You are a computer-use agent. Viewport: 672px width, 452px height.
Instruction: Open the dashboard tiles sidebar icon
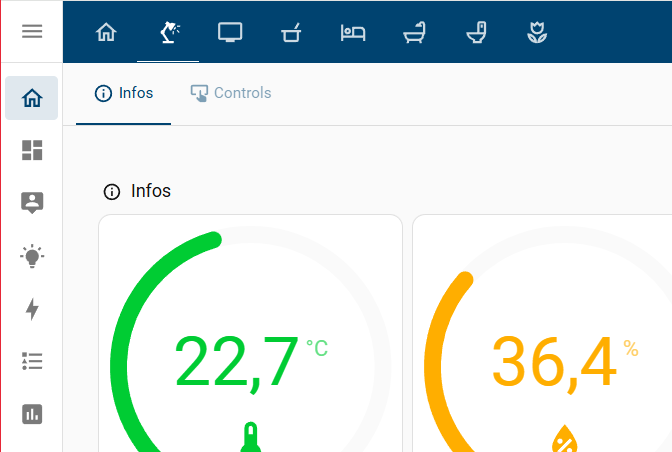(x=32, y=150)
